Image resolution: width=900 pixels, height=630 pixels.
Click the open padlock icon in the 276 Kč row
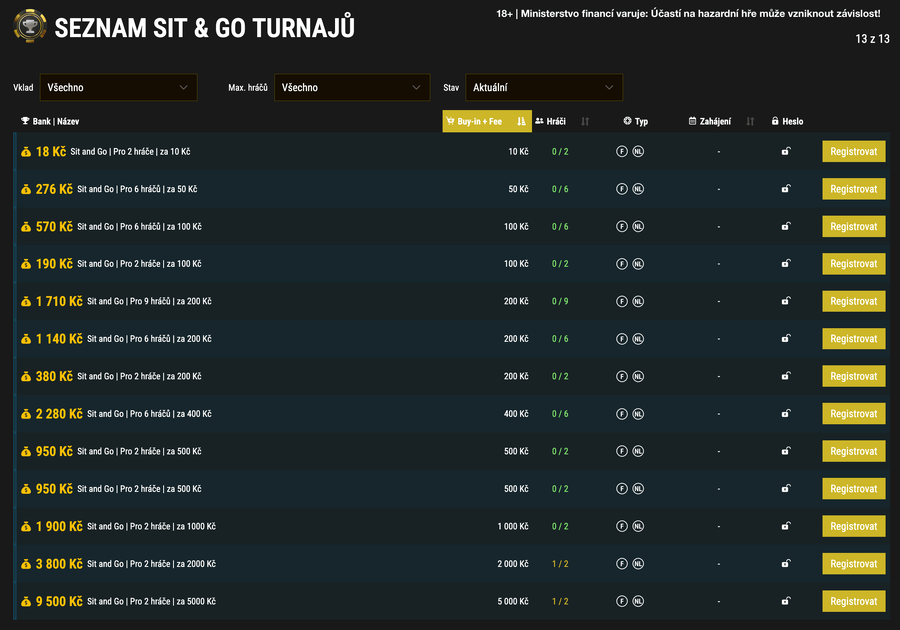tap(786, 188)
